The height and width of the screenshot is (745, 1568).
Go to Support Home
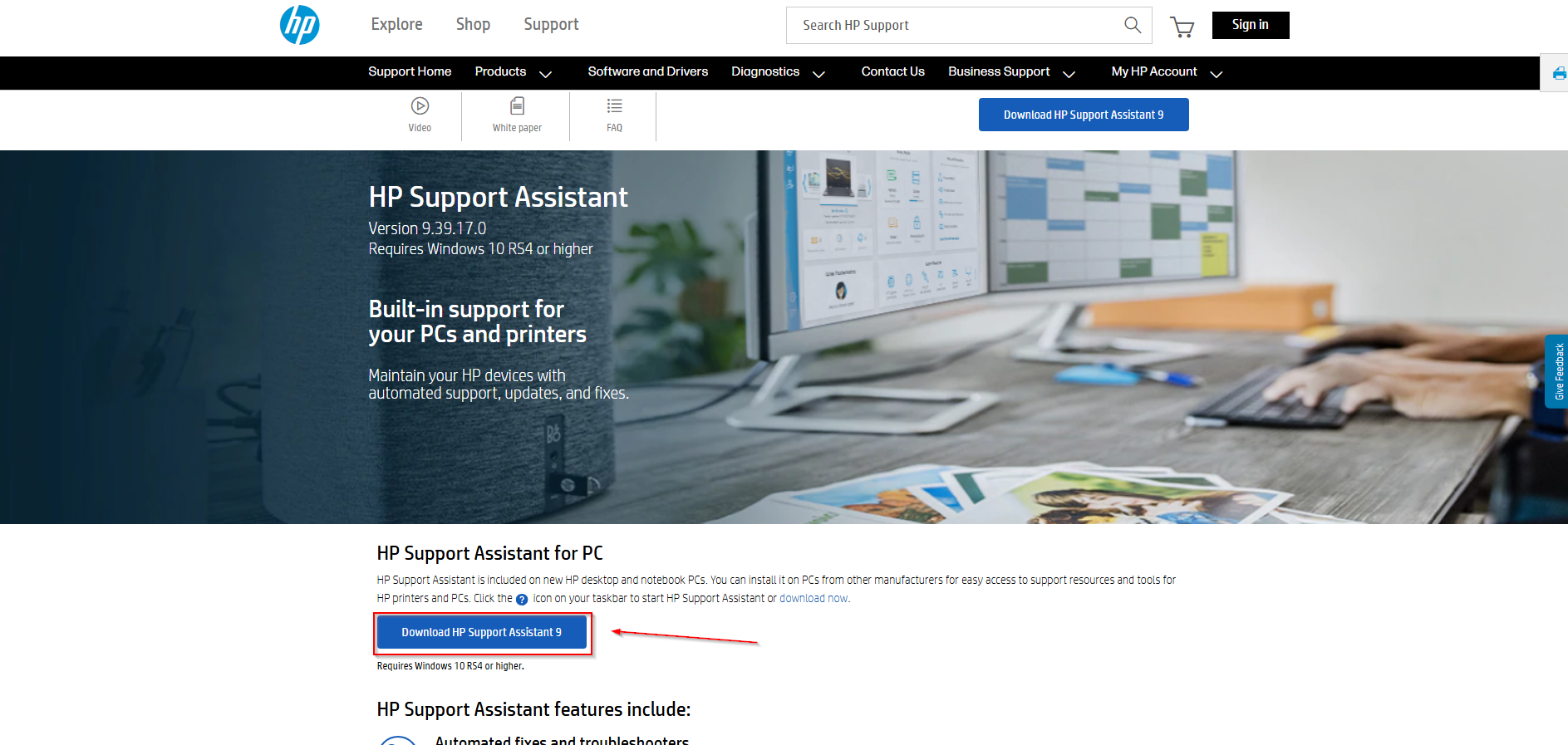click(x=410, y=71)
